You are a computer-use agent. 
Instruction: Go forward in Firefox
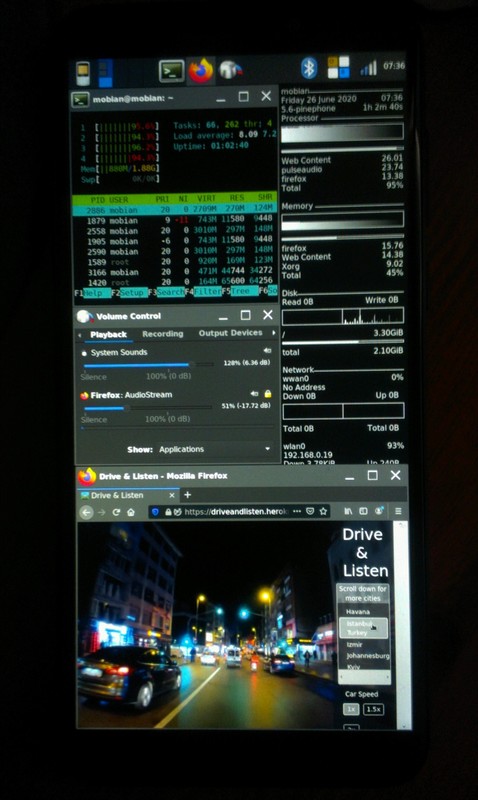click(x=102, y=512)
